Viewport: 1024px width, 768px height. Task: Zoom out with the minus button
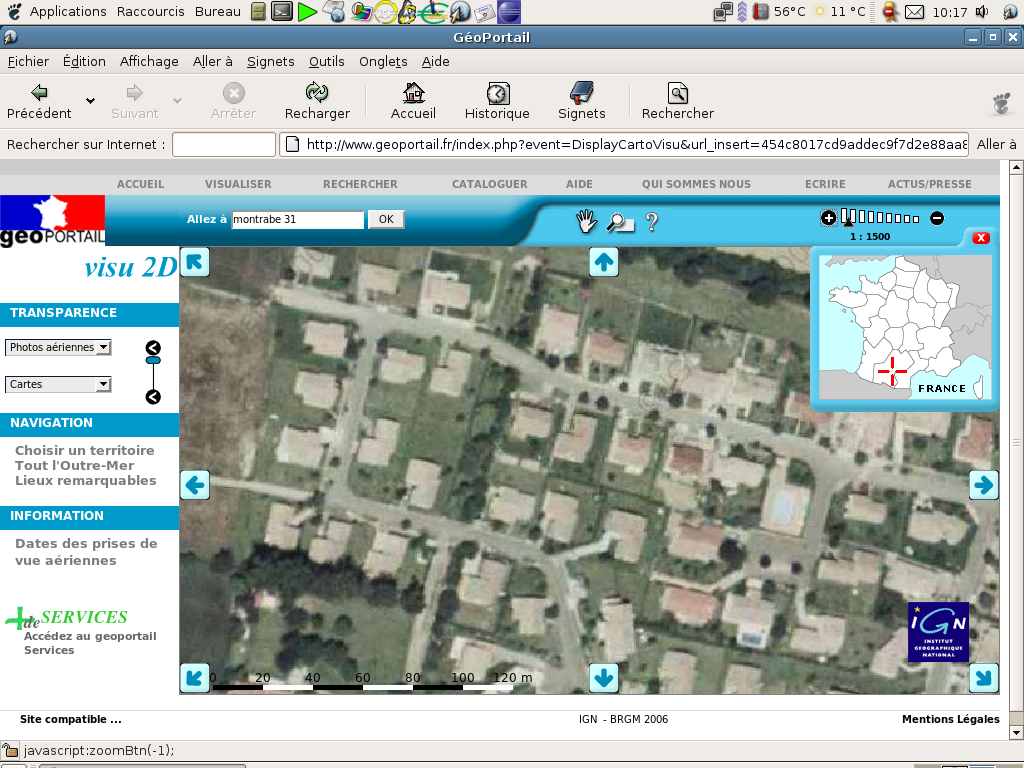tap(936, 218)
